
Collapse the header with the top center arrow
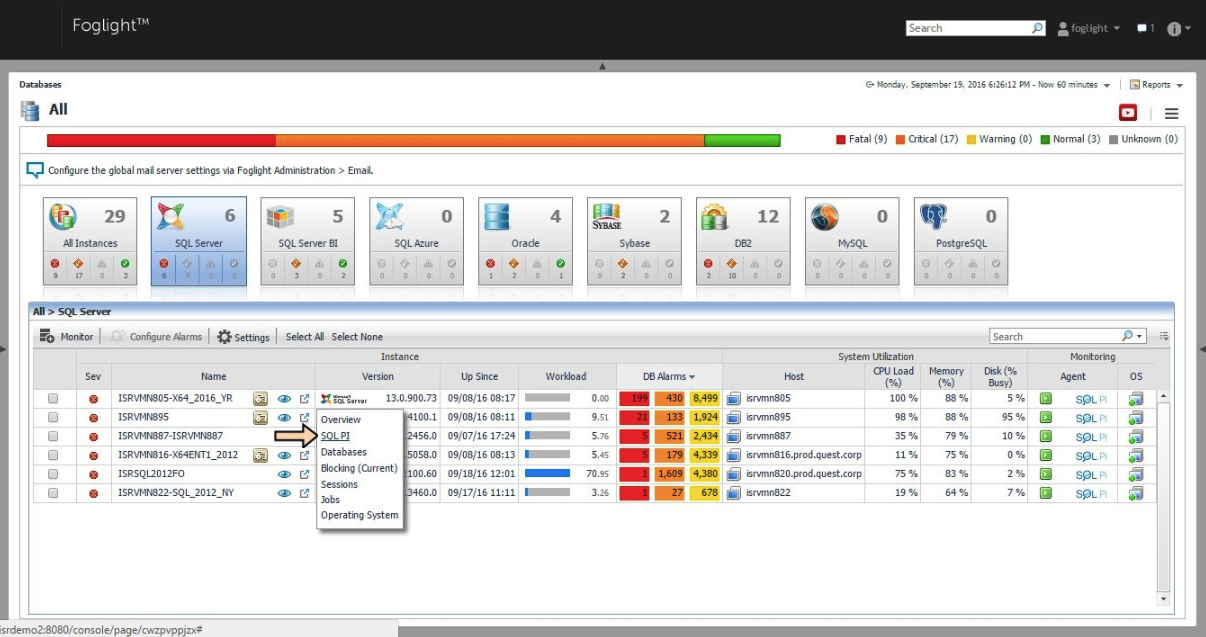[602, 66]
